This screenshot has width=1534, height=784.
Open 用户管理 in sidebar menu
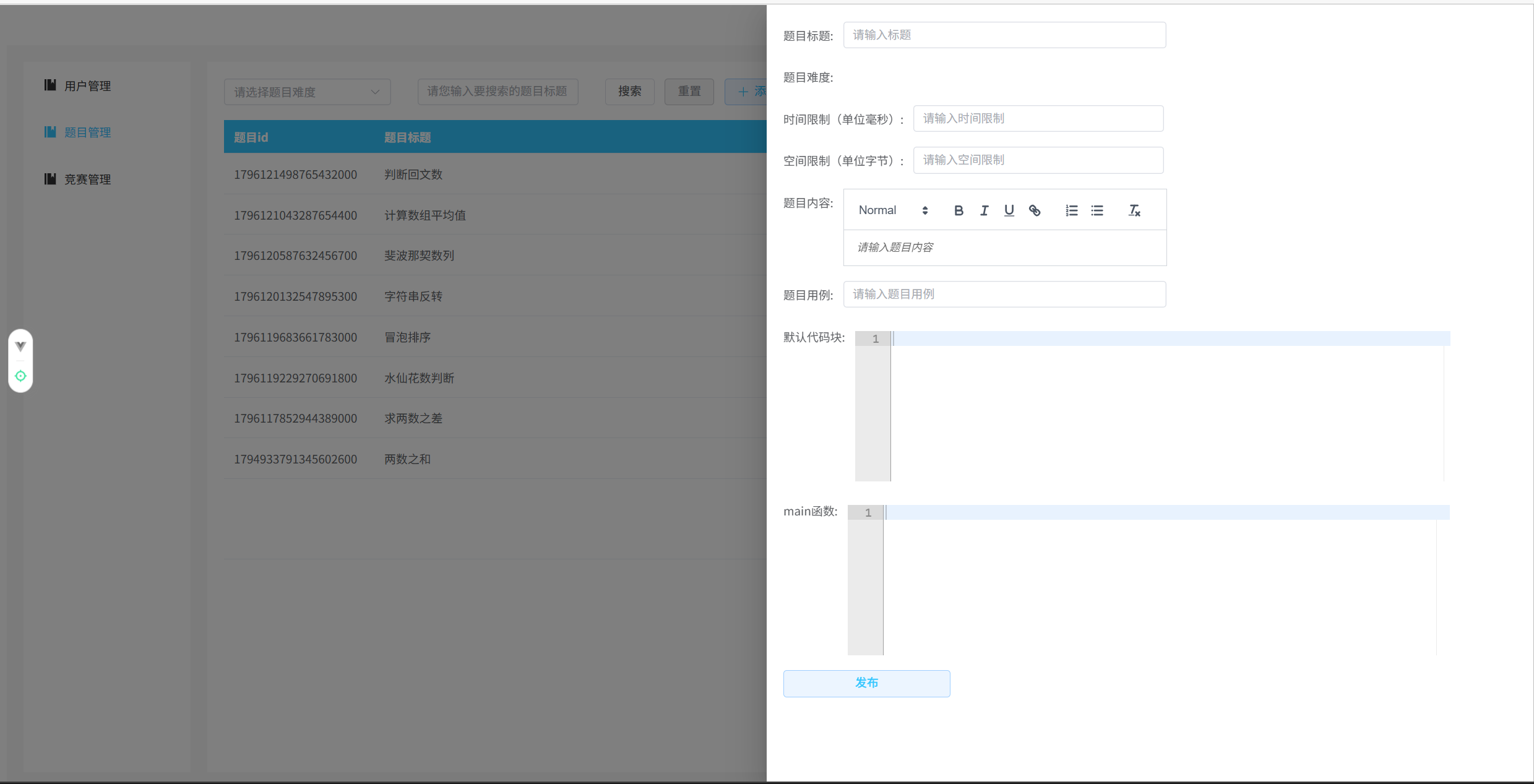click(87, 86)
